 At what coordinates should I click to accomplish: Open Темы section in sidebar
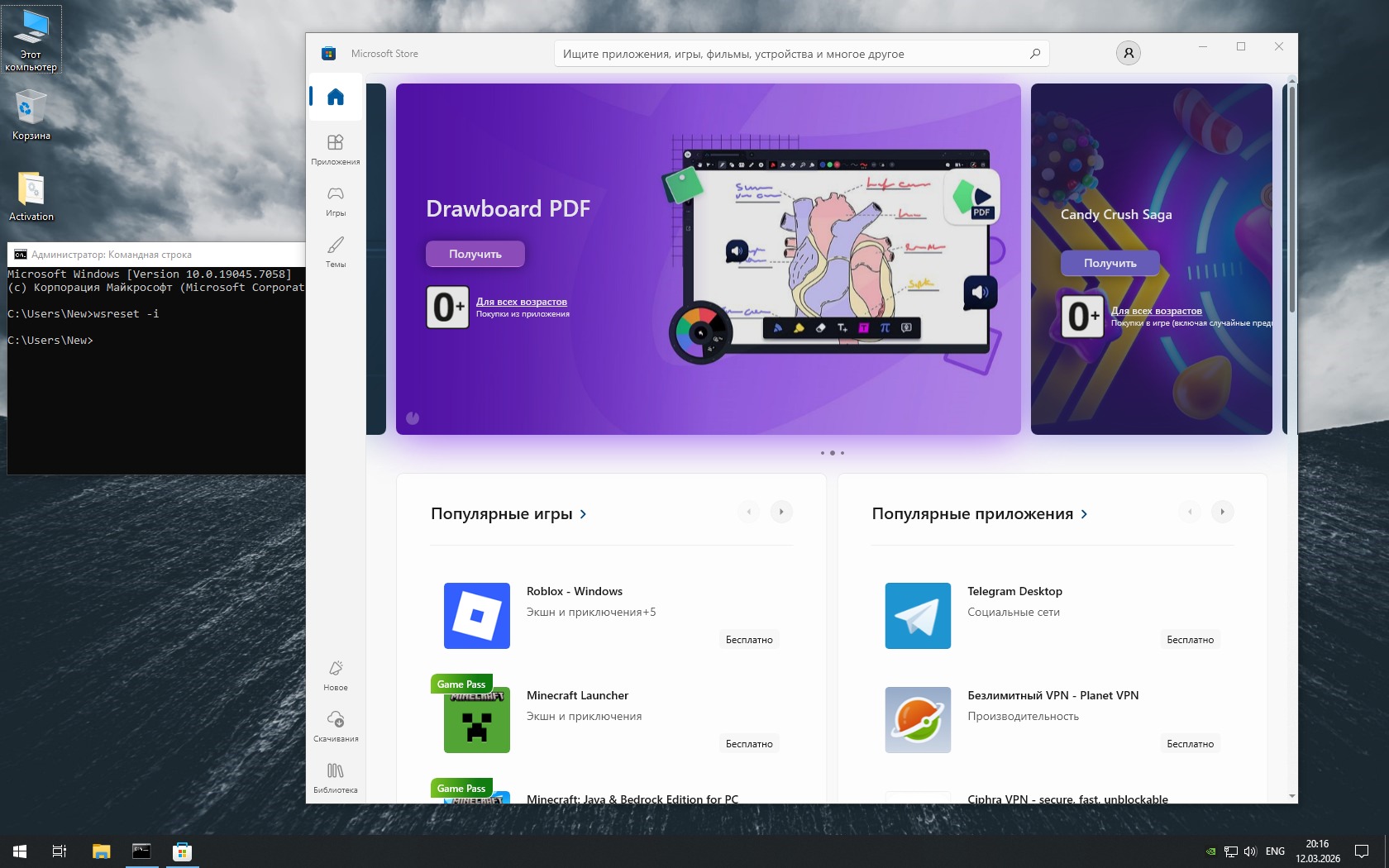(x=335, y=251)
